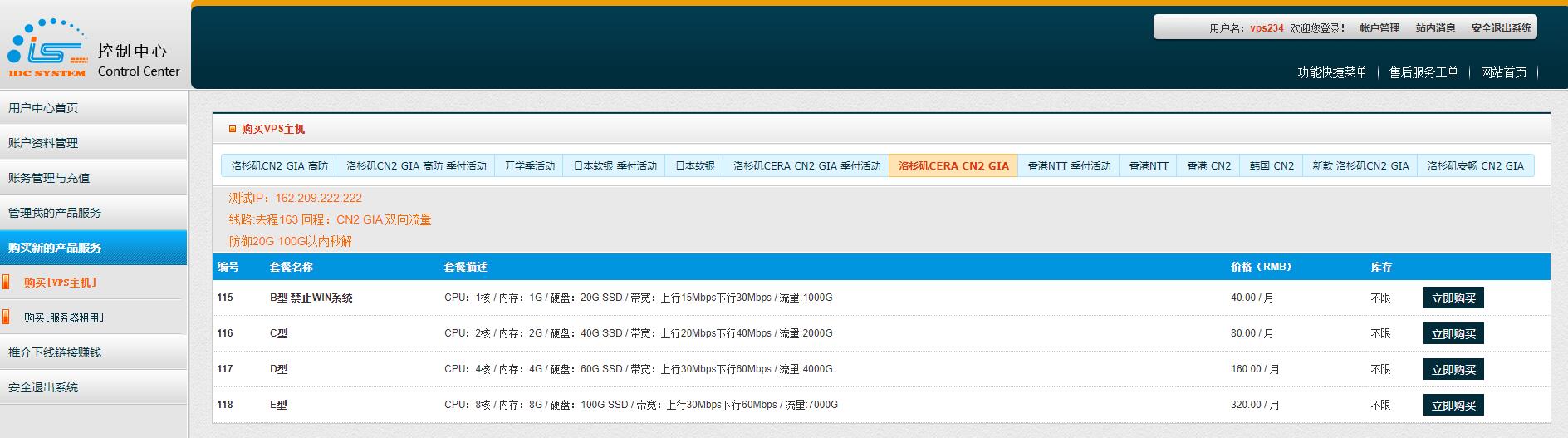Click price 160.00 / 月
This screenshot has width=1568, height=438.
click(x=1255, y=369)
